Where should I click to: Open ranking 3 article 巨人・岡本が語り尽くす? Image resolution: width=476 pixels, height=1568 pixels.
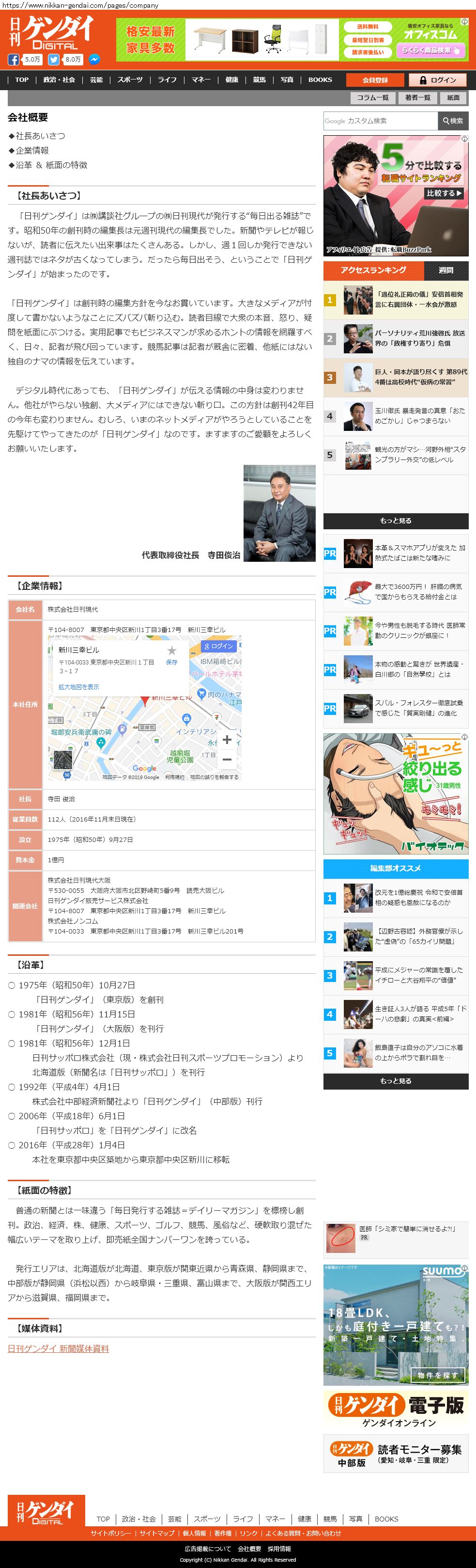[396, 377]
